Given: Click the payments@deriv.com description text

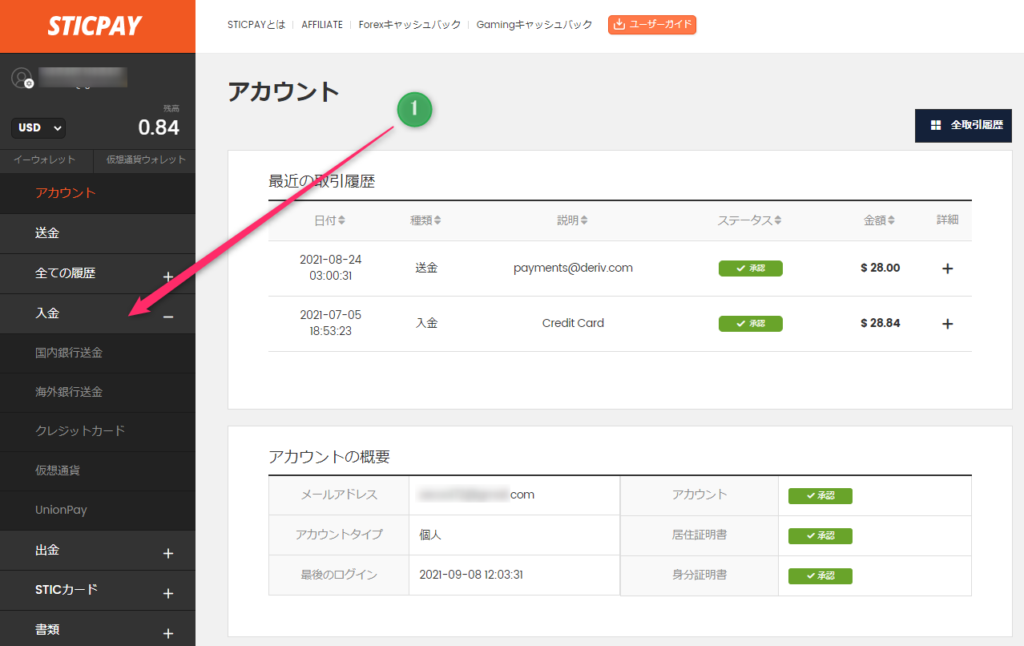Looking at the screenshot, I should point(573,268).
